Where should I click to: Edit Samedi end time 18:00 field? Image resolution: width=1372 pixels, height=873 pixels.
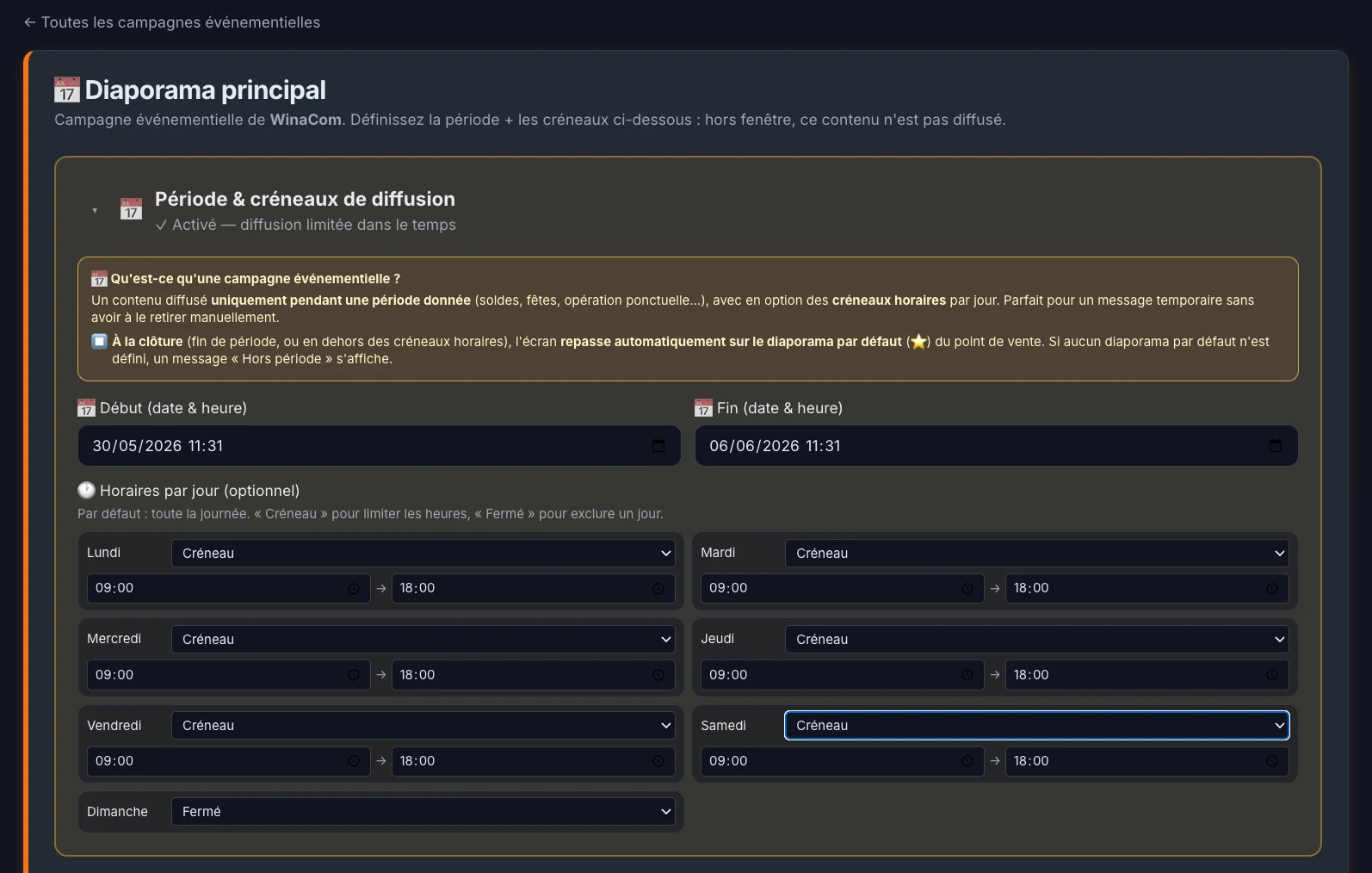[1146, 761]
